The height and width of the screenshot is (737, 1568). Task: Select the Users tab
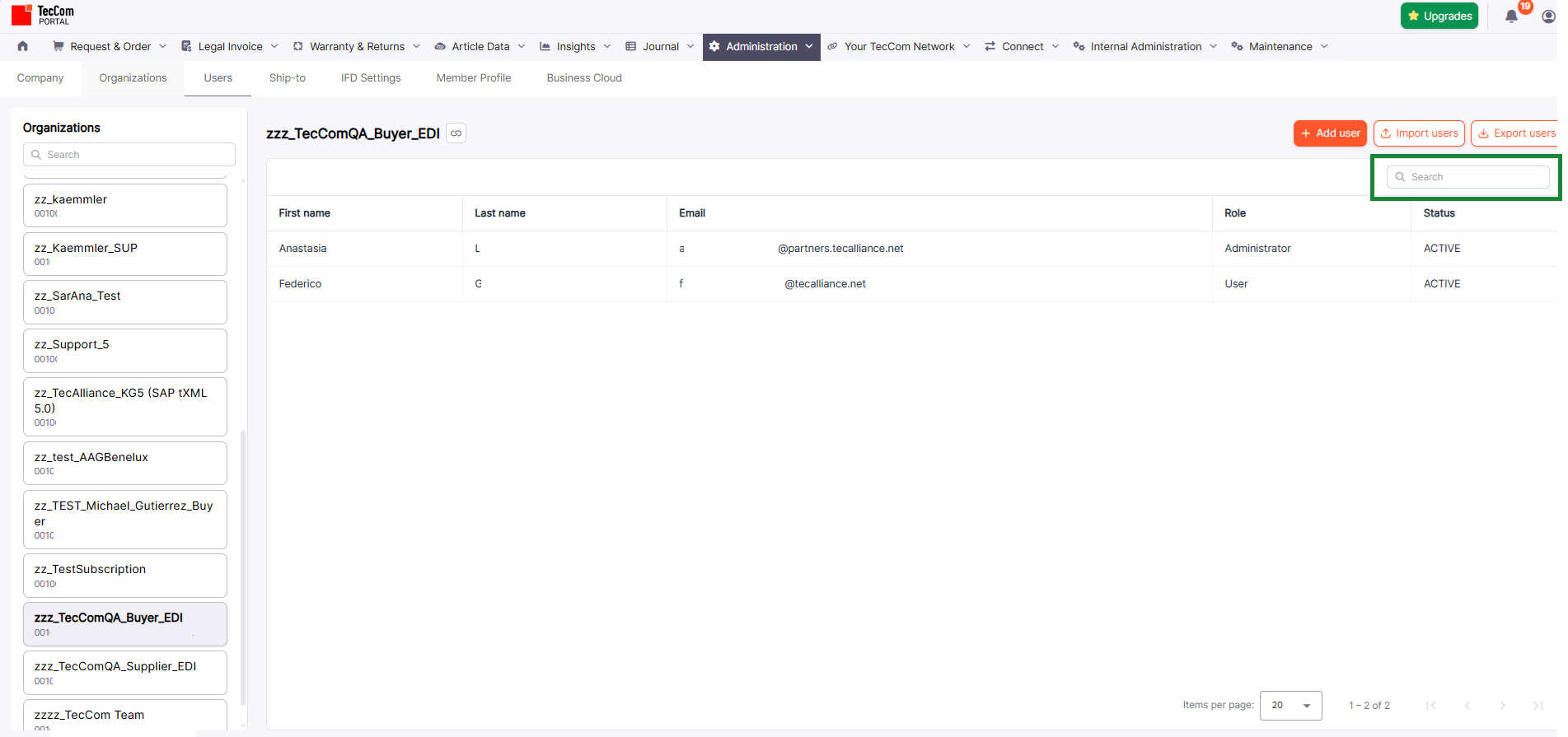coord(218,78)
